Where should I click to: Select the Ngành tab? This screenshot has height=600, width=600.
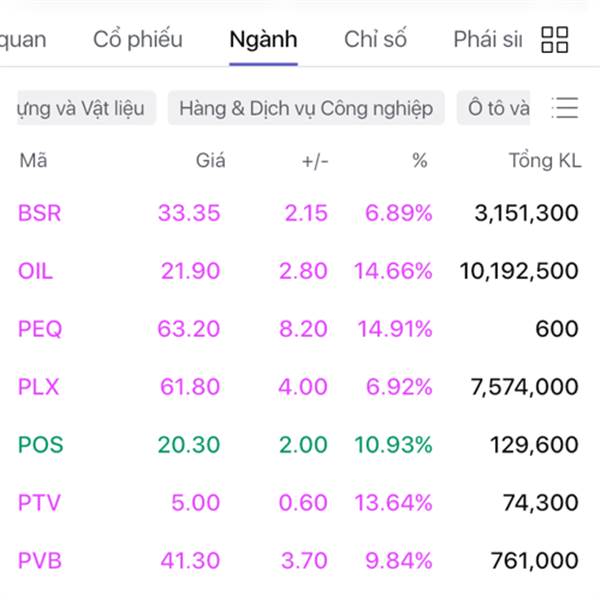263,40
